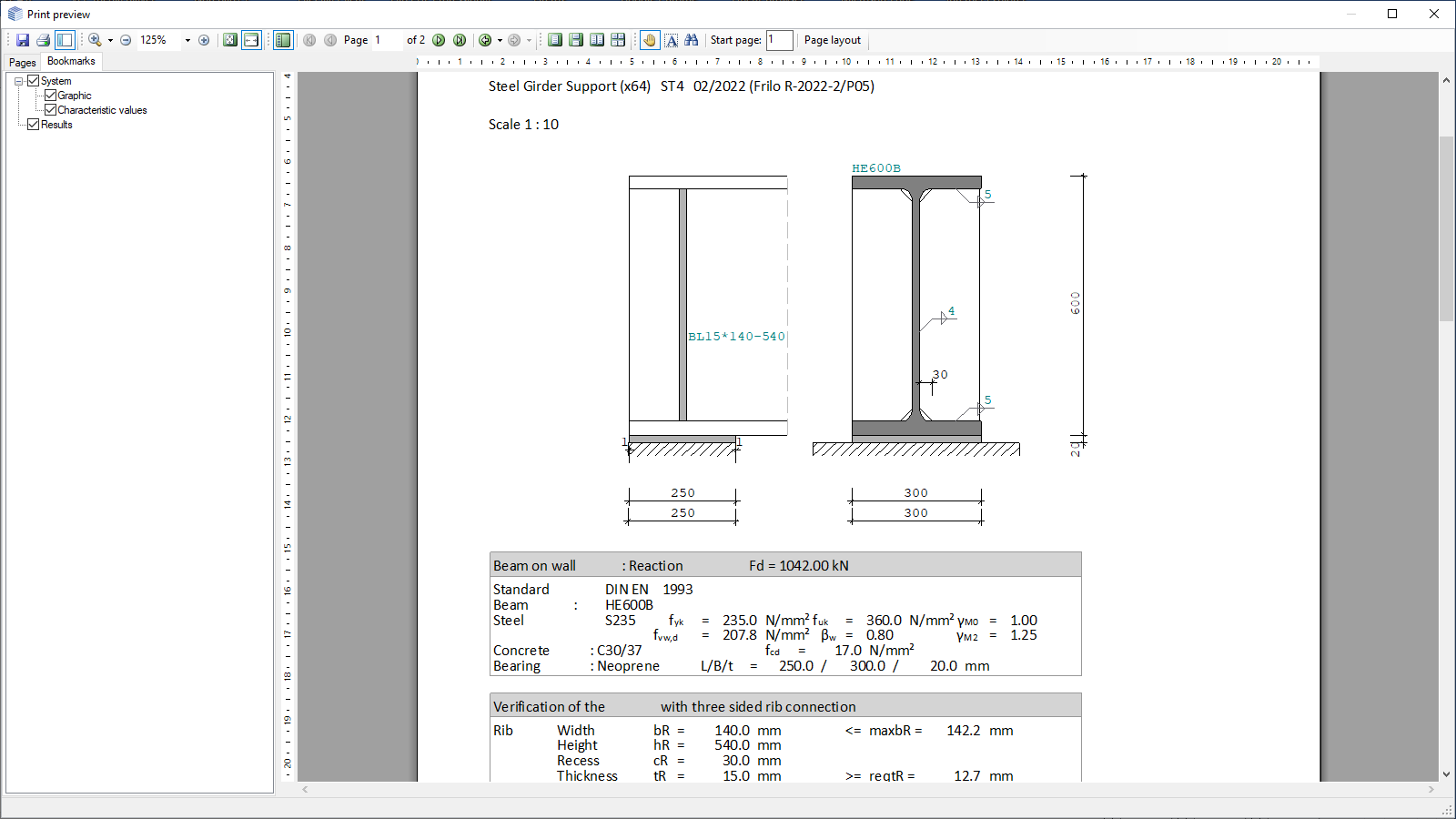Select the Graphic bookmark label
1456x819 pixels.
click(x=75, y=96)
